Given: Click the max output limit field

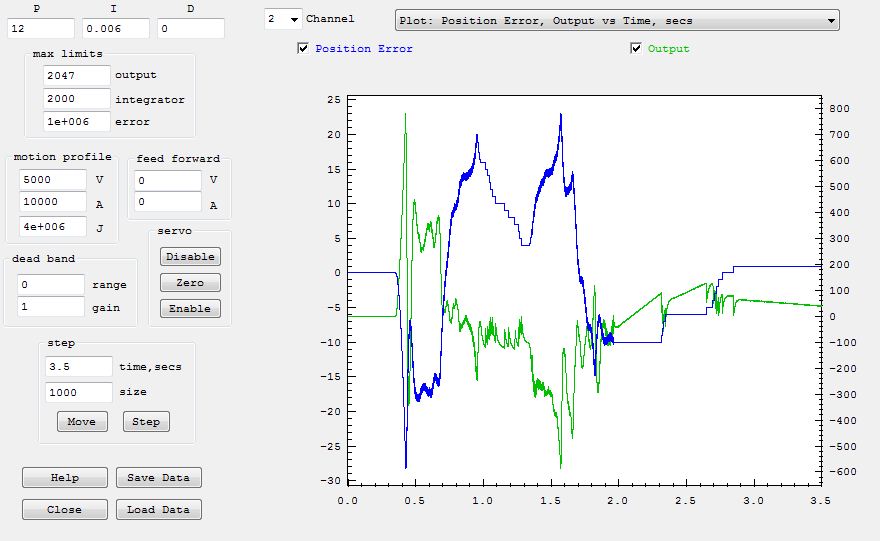Looking at the screenshot, I should coord(77,75).
